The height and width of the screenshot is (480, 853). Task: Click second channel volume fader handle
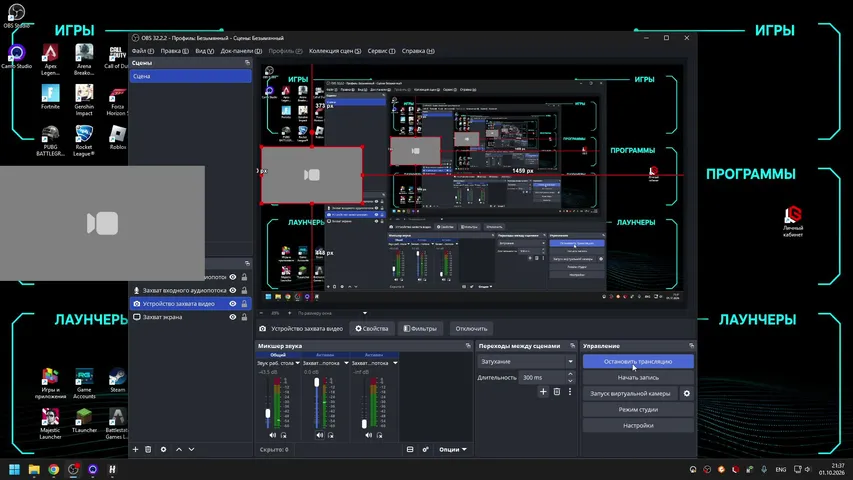click(x=317, y=383)
